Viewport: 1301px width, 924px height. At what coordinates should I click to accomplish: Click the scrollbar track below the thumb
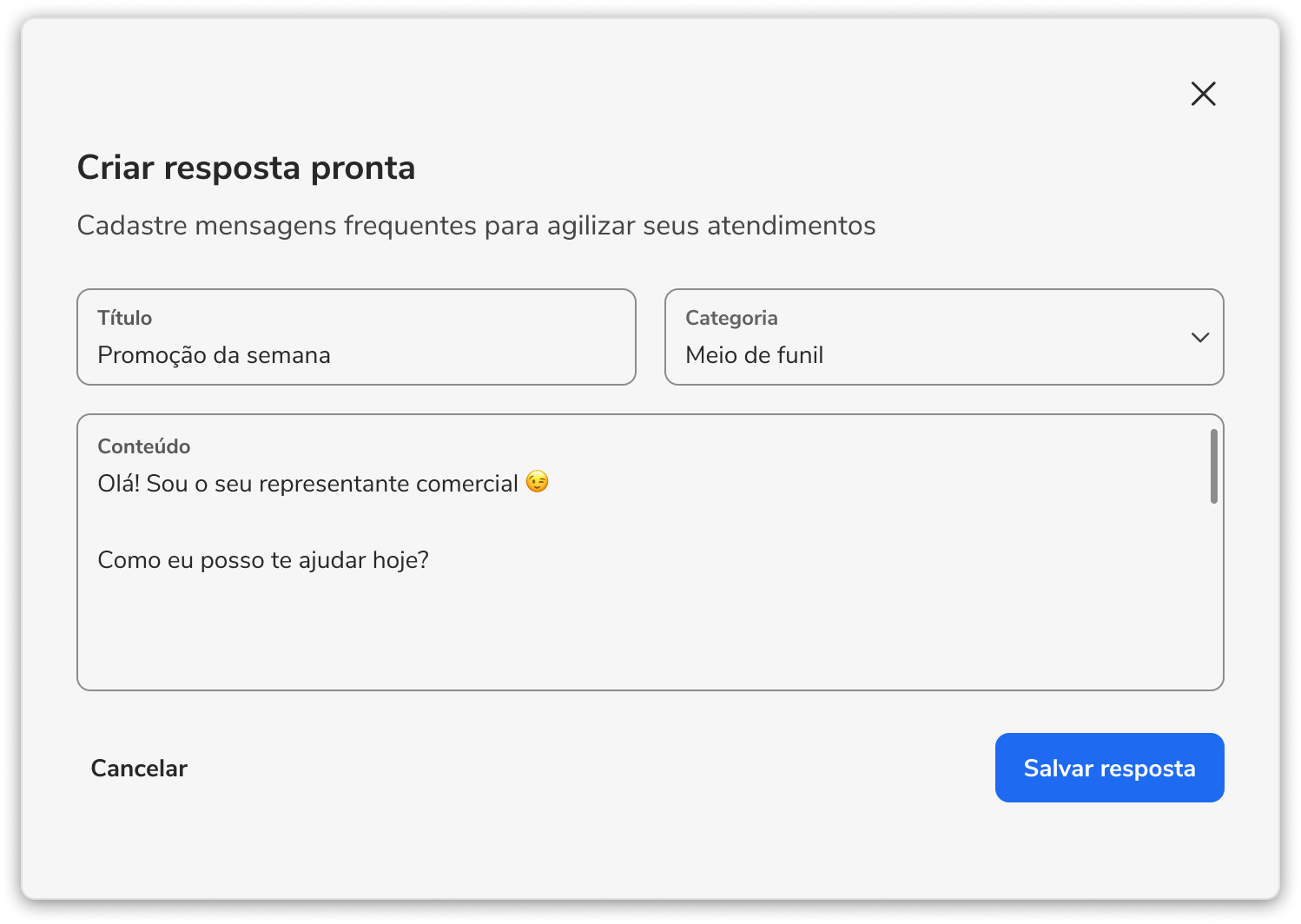[1213, 595]
